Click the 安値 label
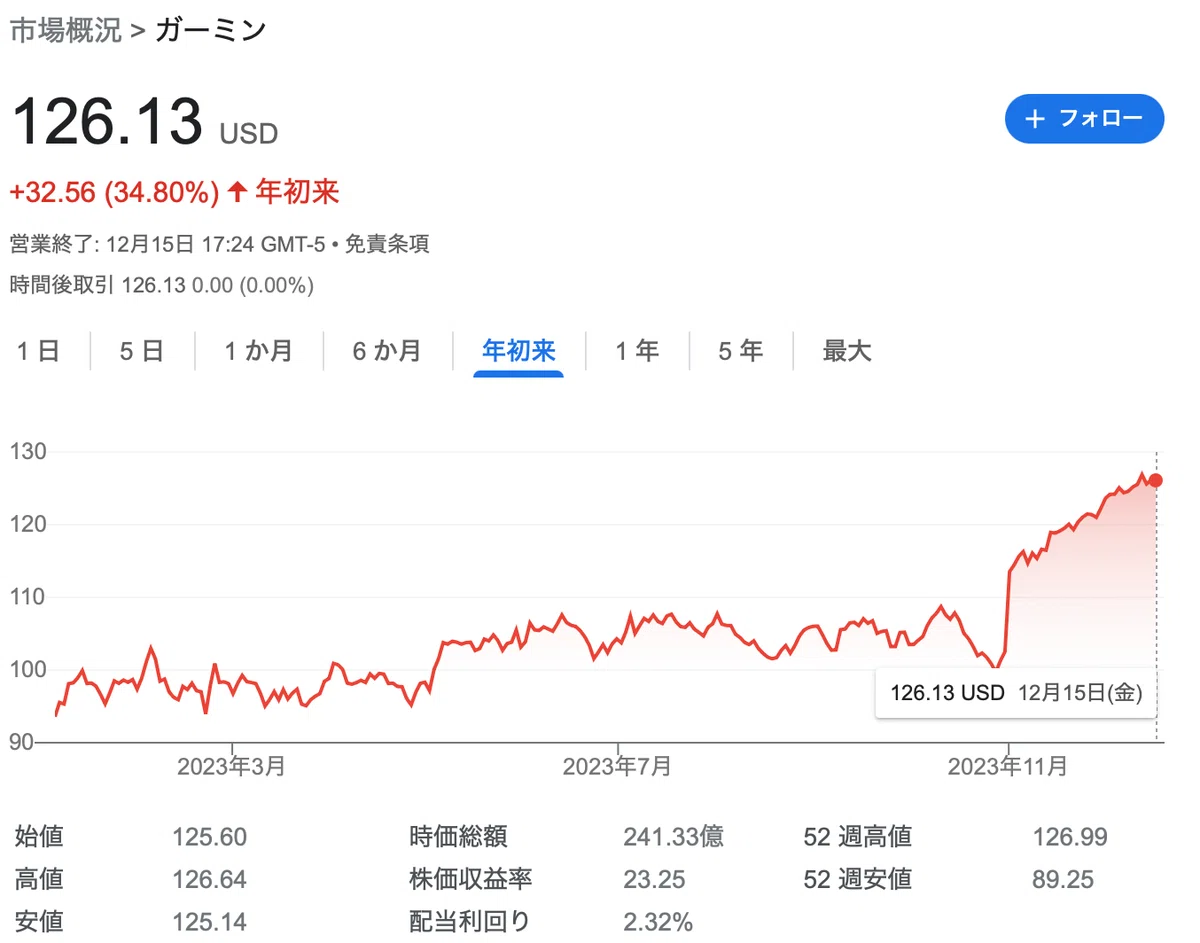 [x=39, y=921]
